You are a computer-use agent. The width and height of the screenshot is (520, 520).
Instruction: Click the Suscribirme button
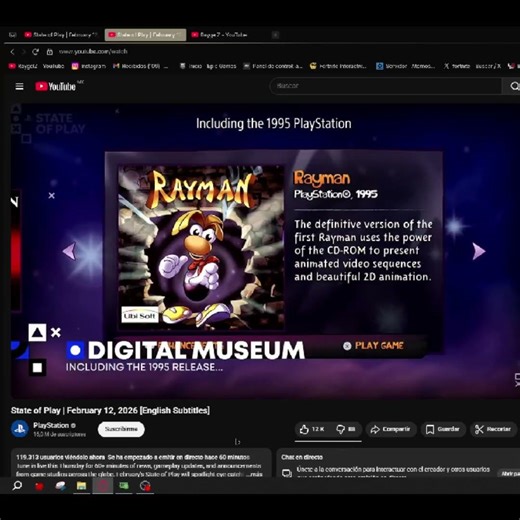tap(121, 429)
